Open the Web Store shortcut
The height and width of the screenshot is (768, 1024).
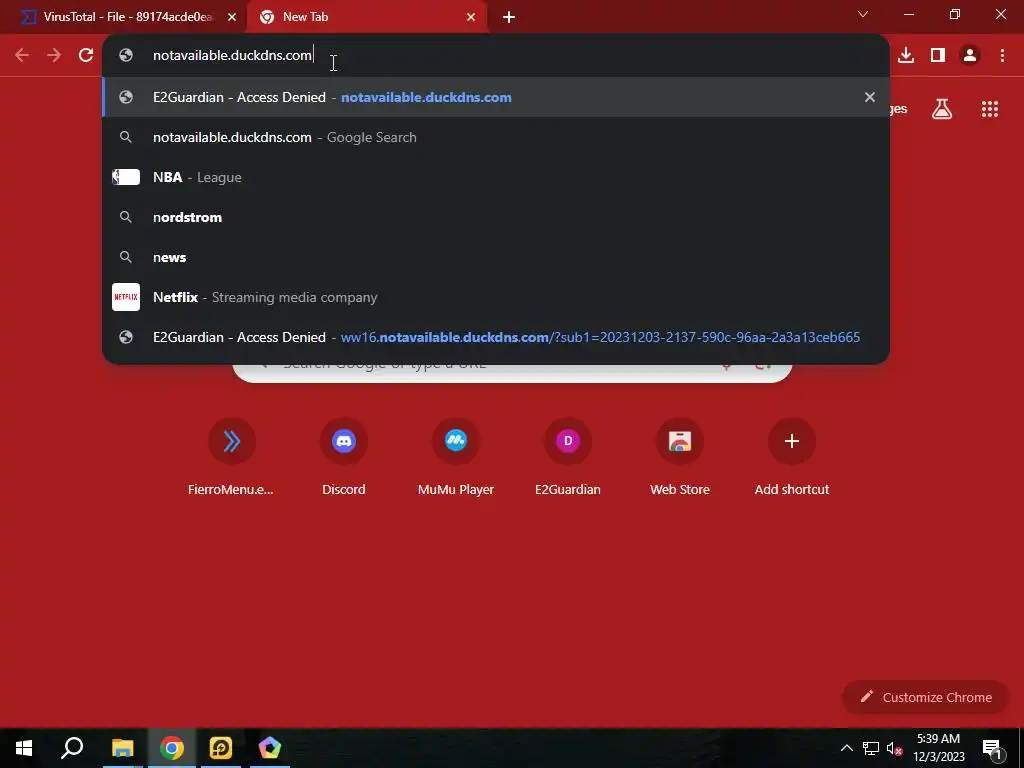point(680,456)
